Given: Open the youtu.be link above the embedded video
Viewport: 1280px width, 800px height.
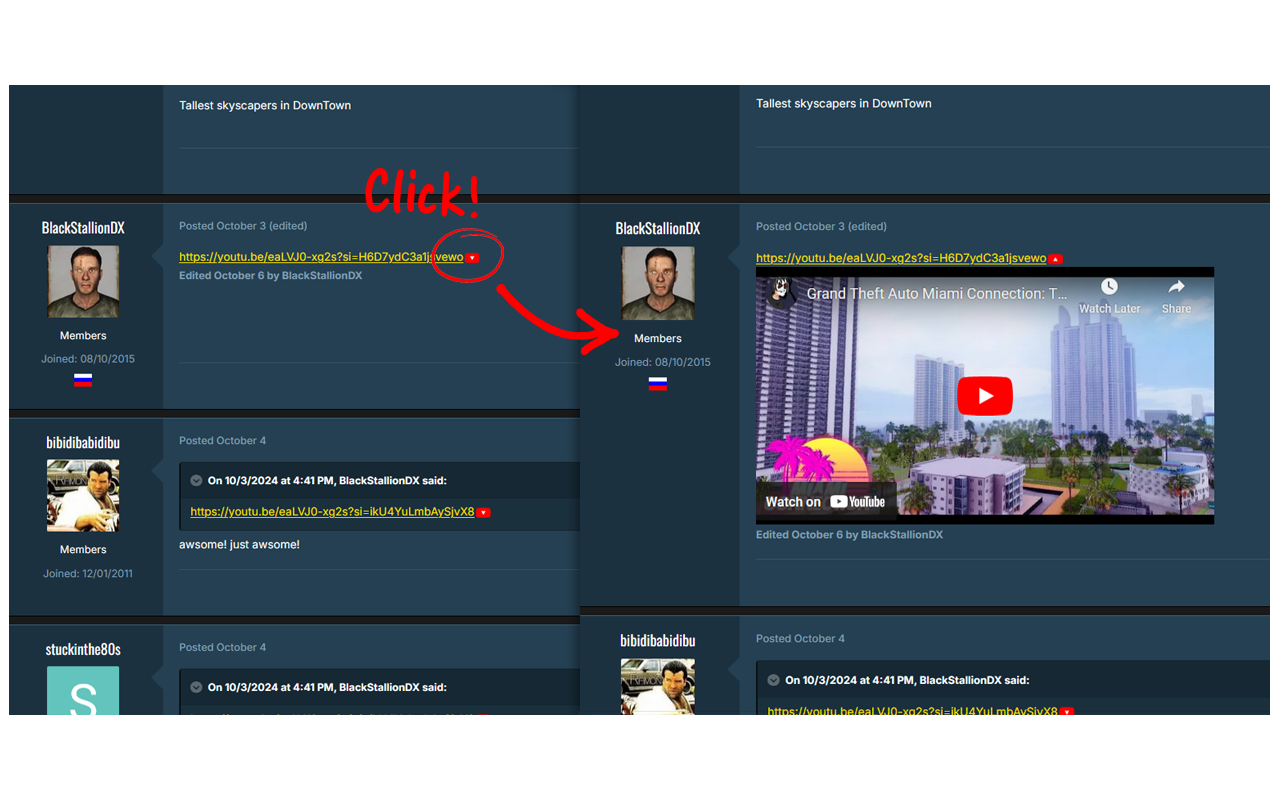Looking at the screenshot, I should [901, 258].
